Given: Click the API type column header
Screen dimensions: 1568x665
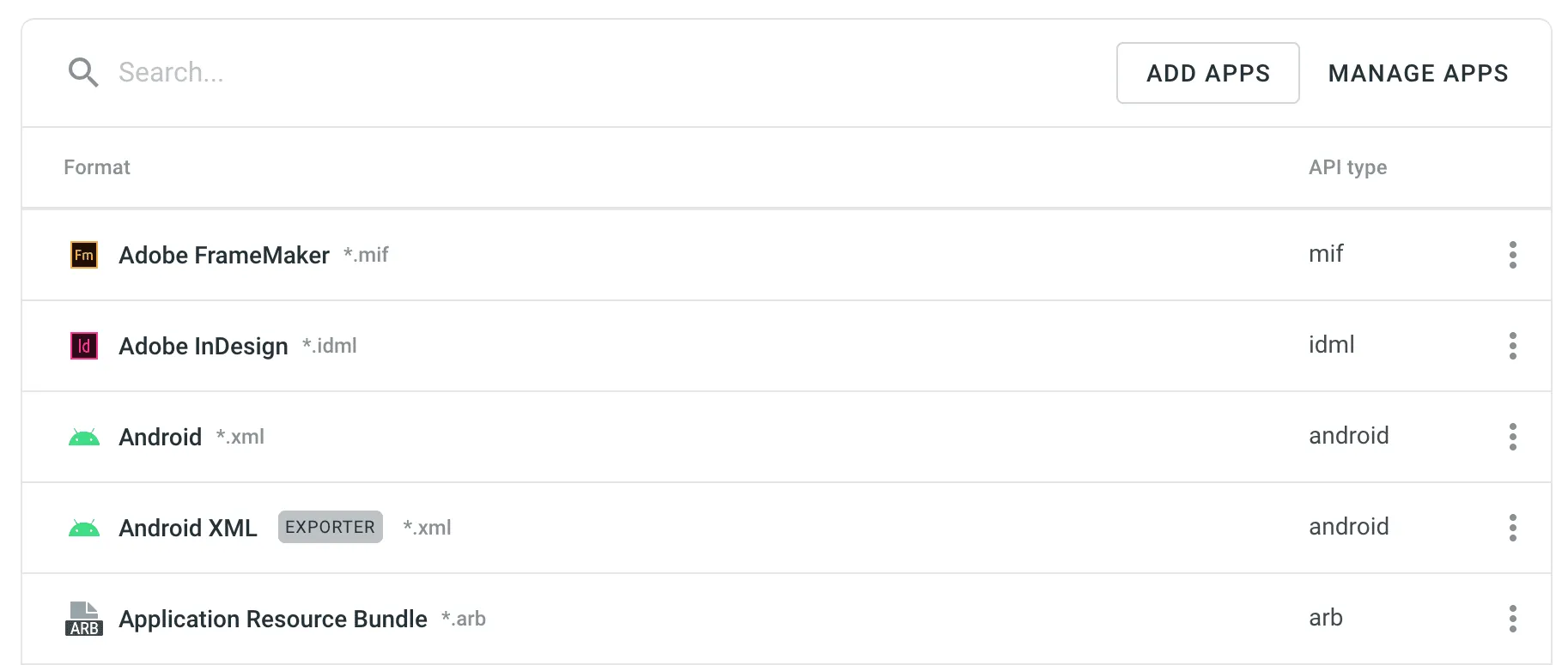Looking at the screenshot, I should click(x=1347, y=167).
